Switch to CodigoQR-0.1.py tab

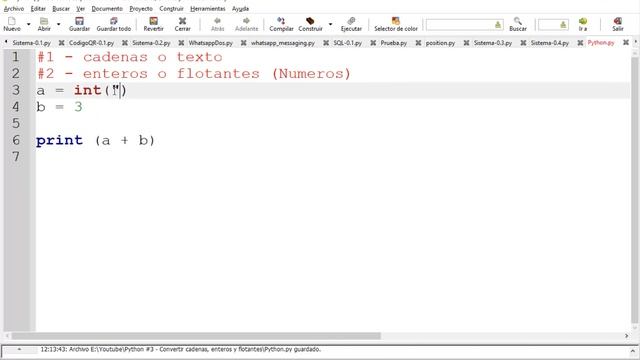tap(91, 43)
